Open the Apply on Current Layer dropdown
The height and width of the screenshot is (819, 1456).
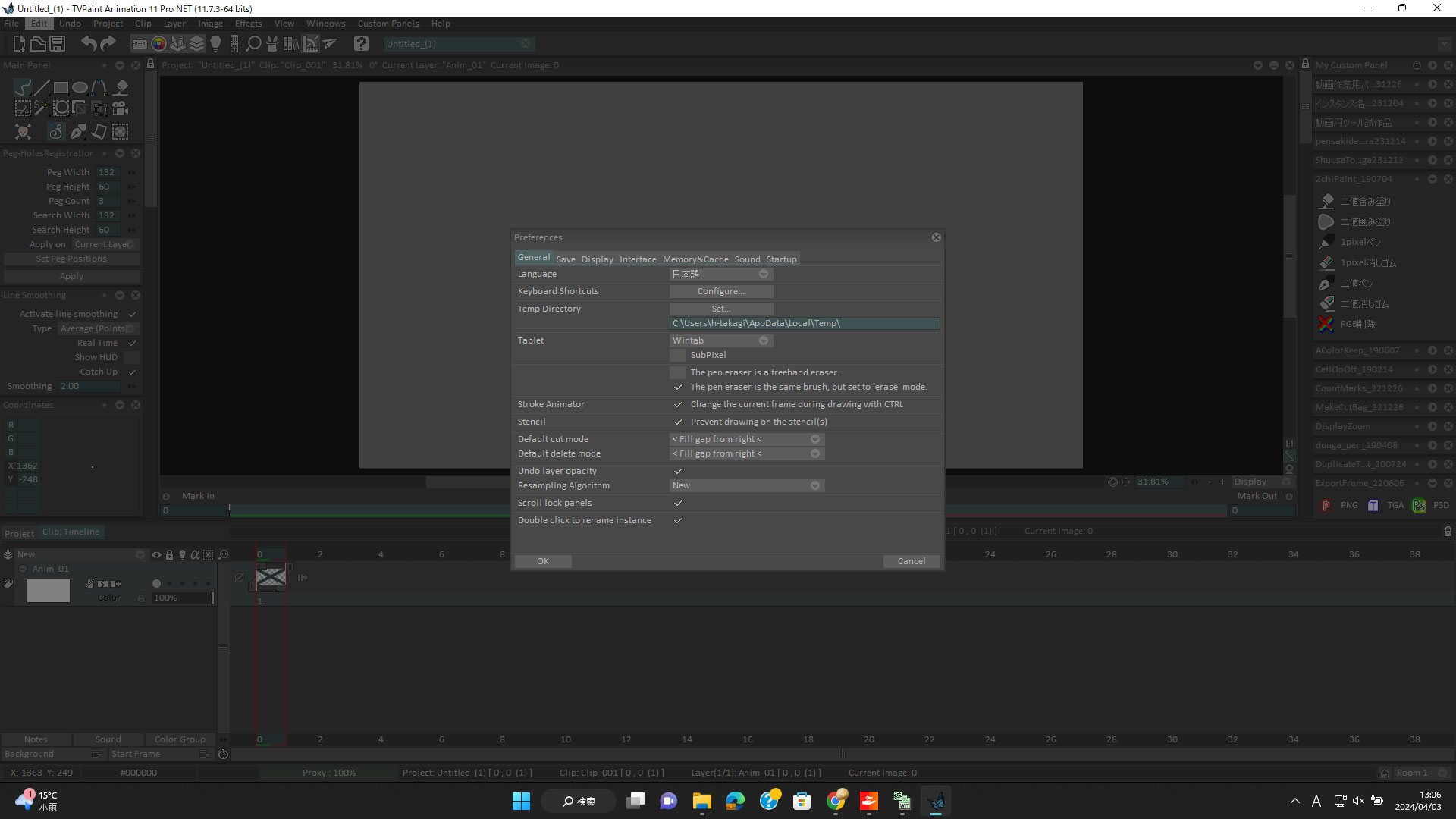[x=105, y=244]
